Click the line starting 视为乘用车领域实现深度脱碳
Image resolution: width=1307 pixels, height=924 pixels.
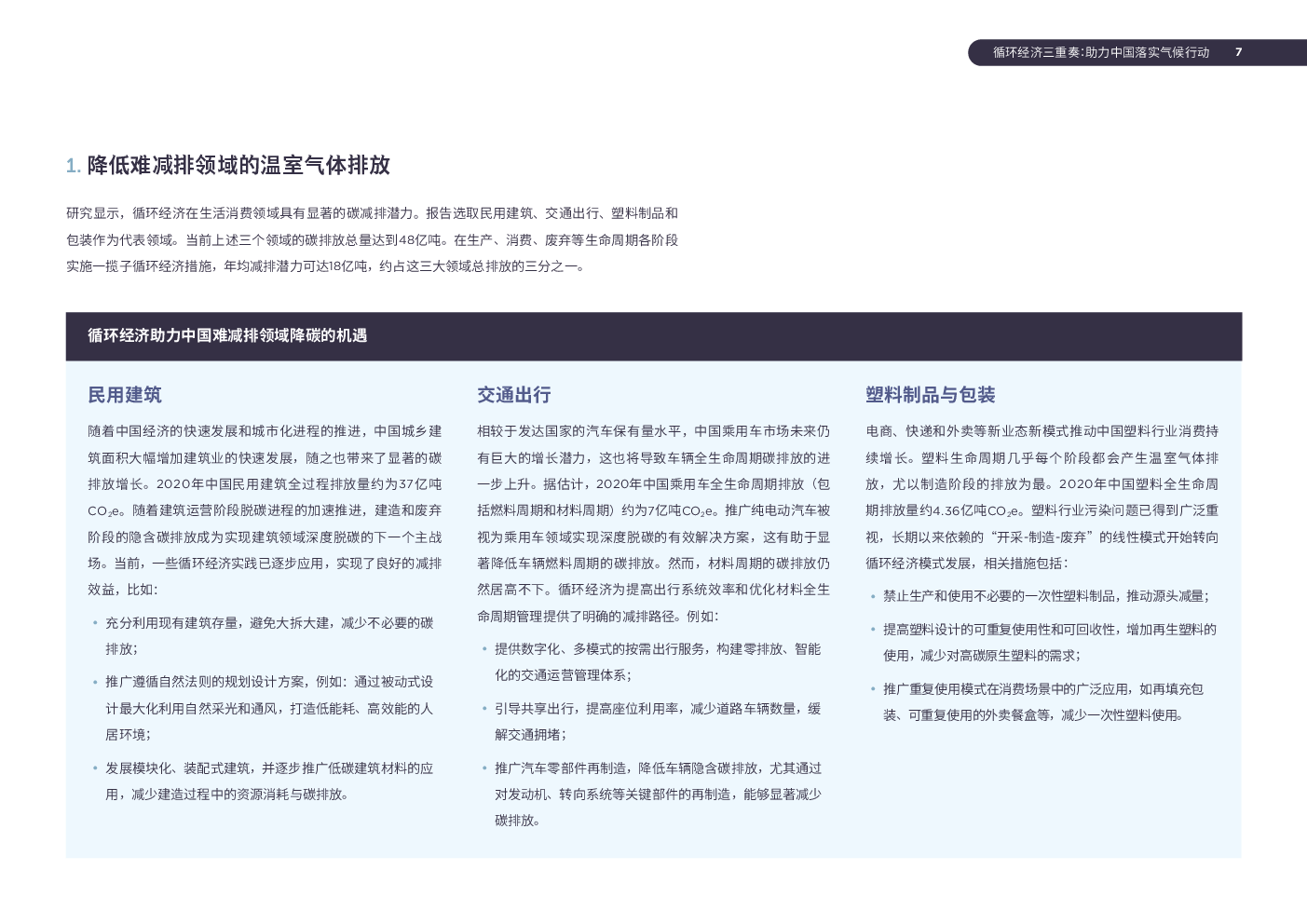click(653, 537)
